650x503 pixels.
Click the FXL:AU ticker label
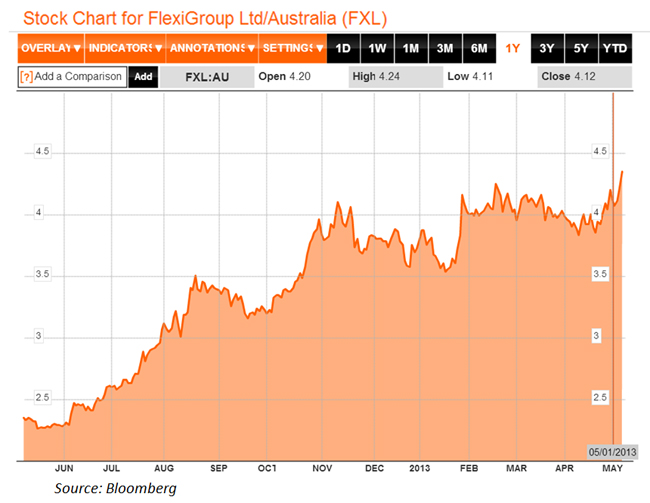(209, 76)
